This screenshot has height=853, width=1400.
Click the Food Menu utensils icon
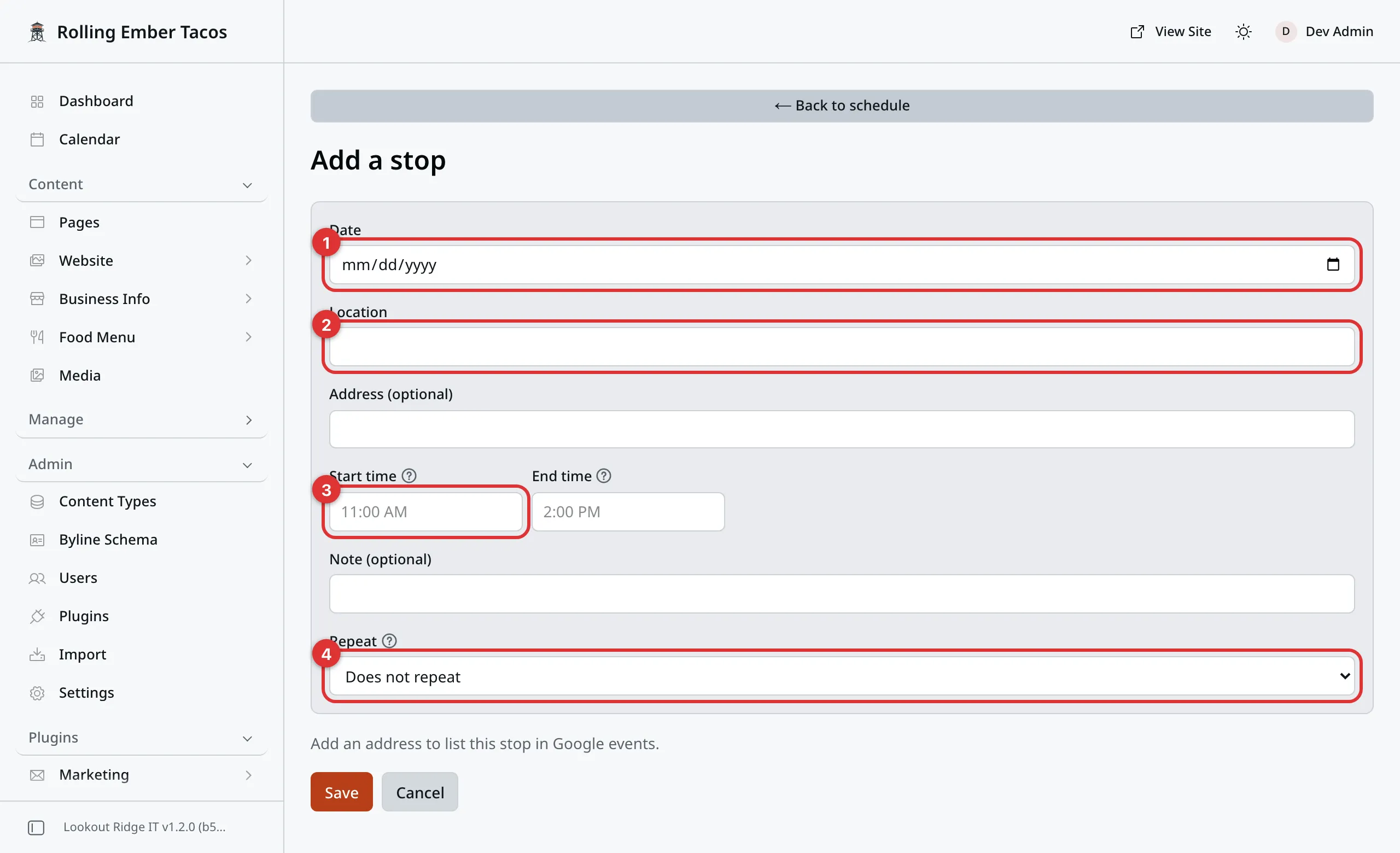(37, 337)
